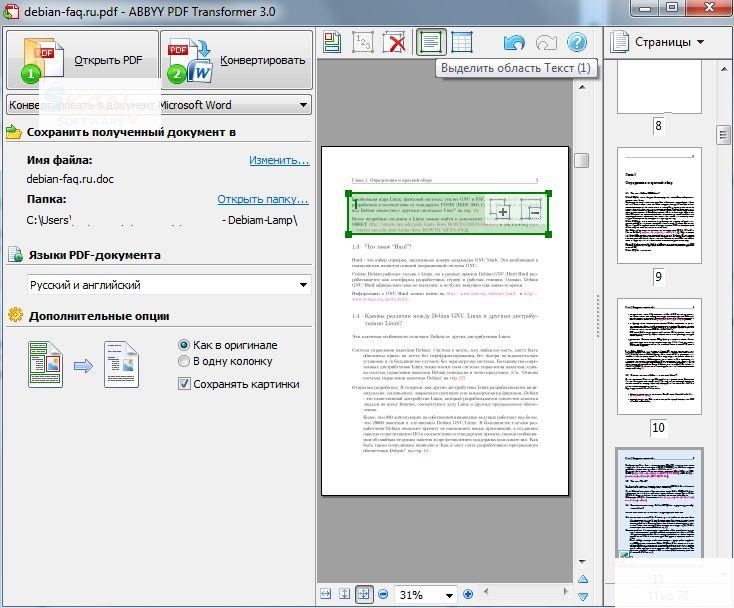Click the horizontal scrollbar right arrow
Viewport: 734px width, 608px height.
[565, 592]
